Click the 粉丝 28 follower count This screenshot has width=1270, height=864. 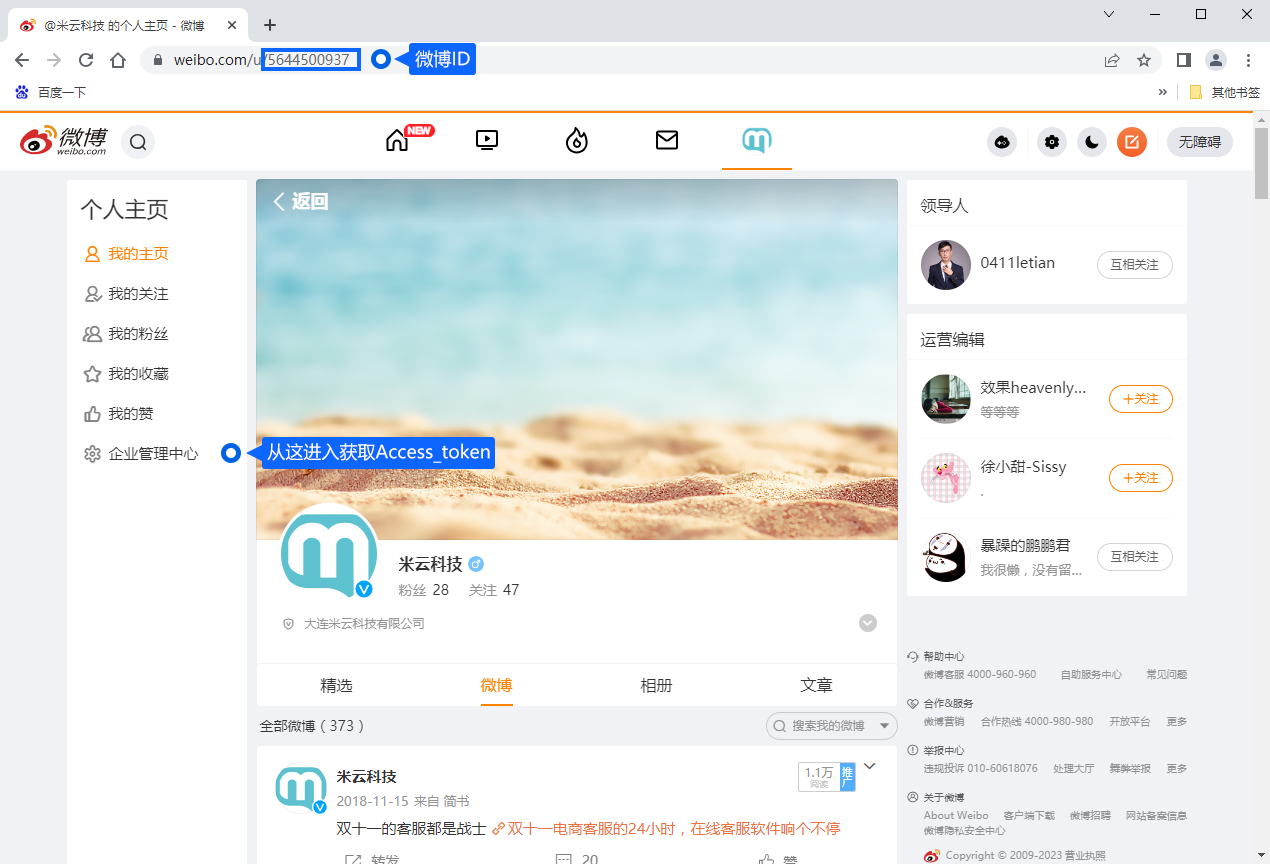coord(424,590)
